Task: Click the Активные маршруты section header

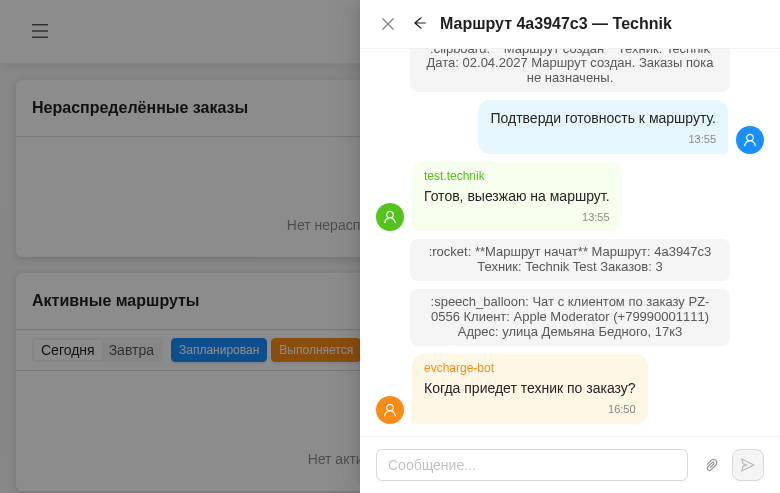Action: point(116,301)
